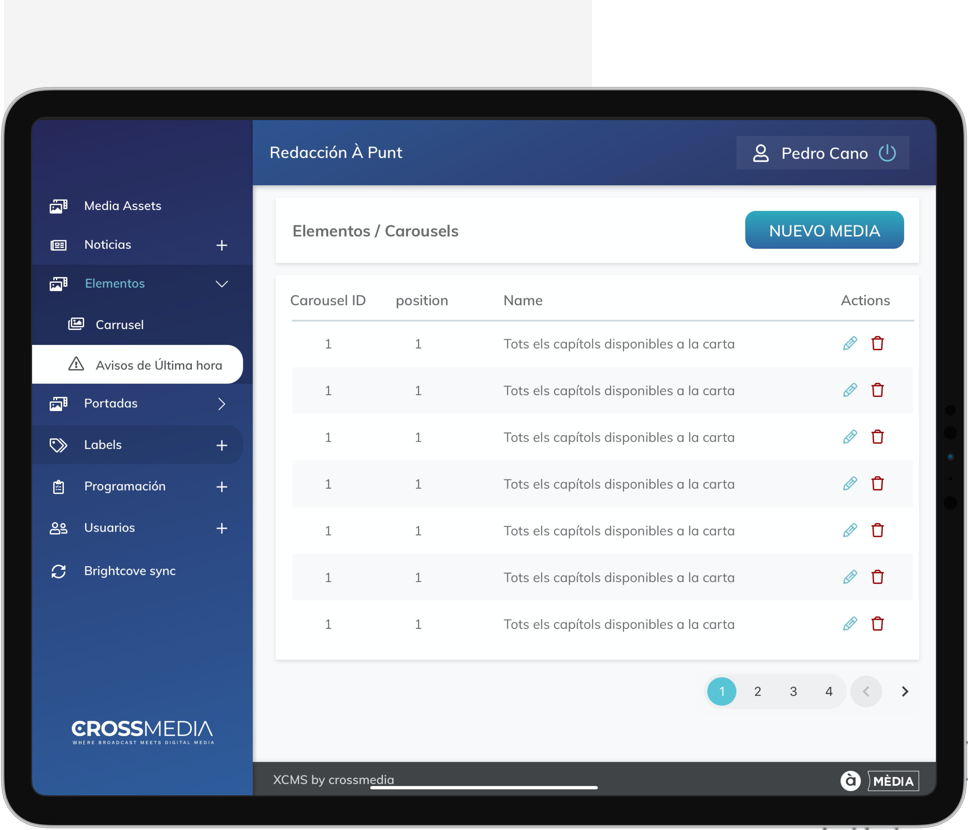The image size is (968, 830).
Task: Click the pencil edit icon in last row
Action: click(850, 624)
